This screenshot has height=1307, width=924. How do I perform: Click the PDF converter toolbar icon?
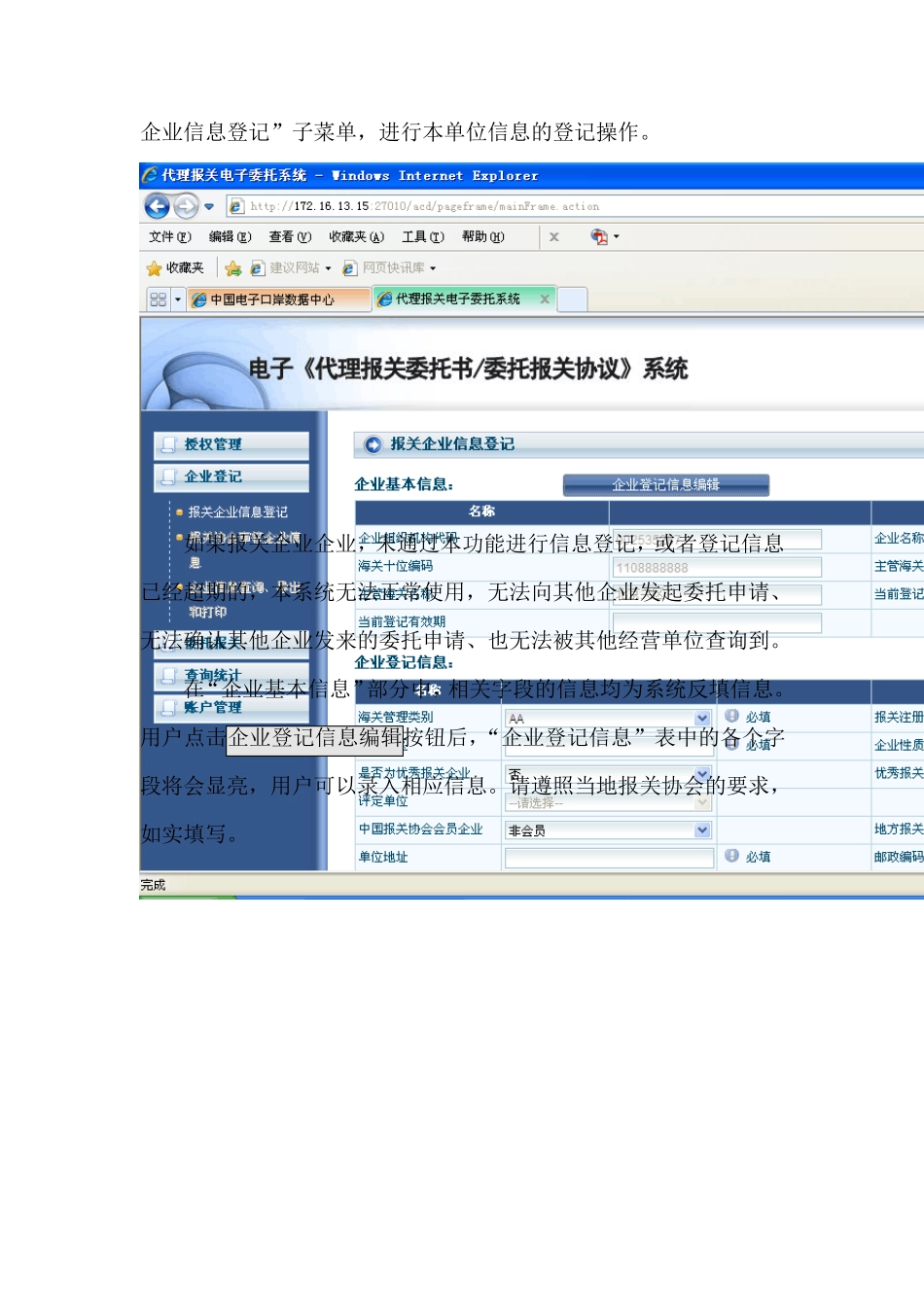[x=599, y=236]
